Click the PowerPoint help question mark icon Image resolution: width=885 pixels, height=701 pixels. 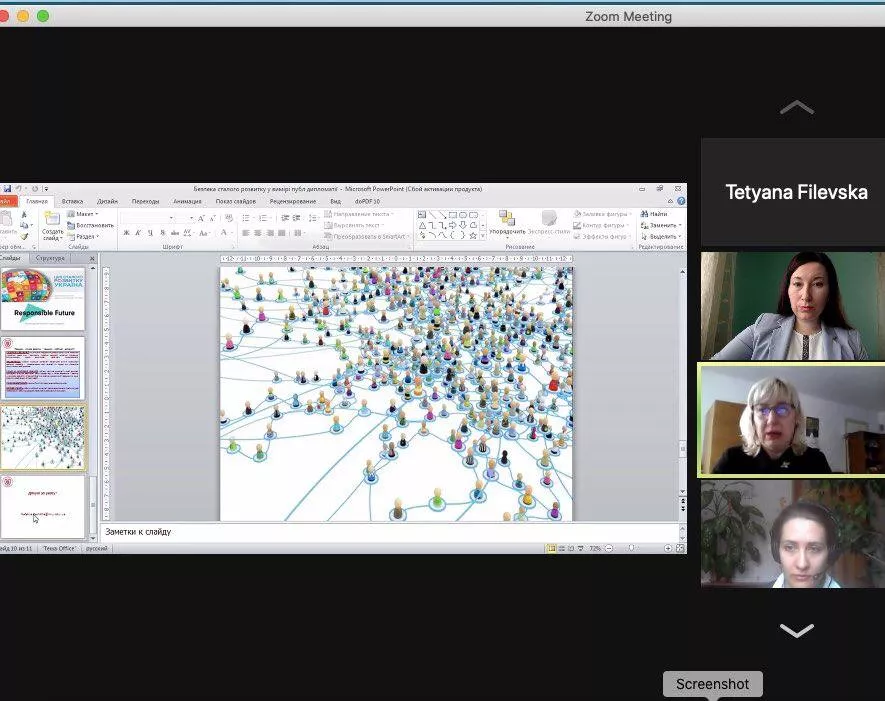[680, 201]
